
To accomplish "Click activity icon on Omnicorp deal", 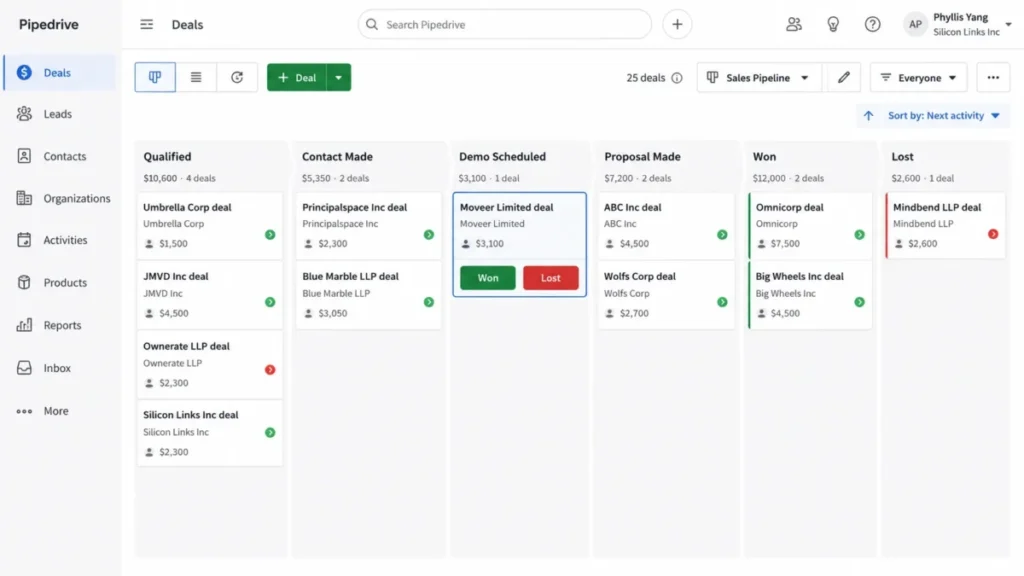I will coord(859,234).
